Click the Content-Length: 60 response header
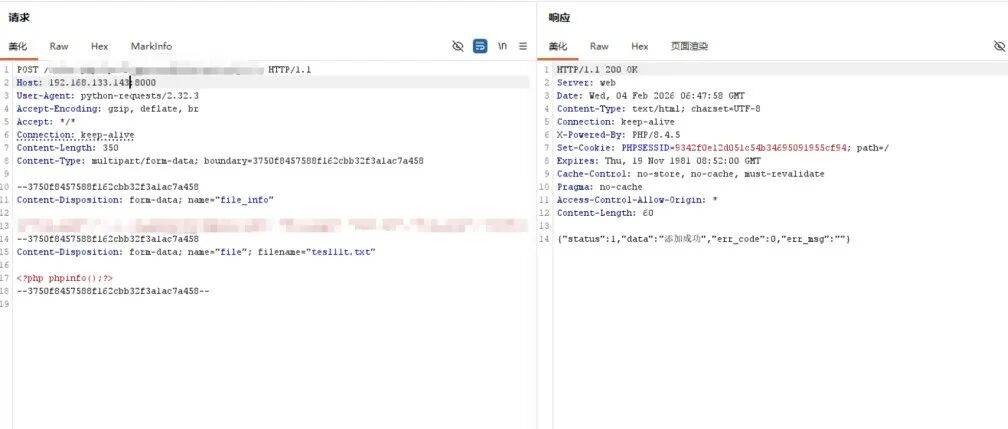The width and height of the screenshot is (1008, 429). (x=605, y=213)
